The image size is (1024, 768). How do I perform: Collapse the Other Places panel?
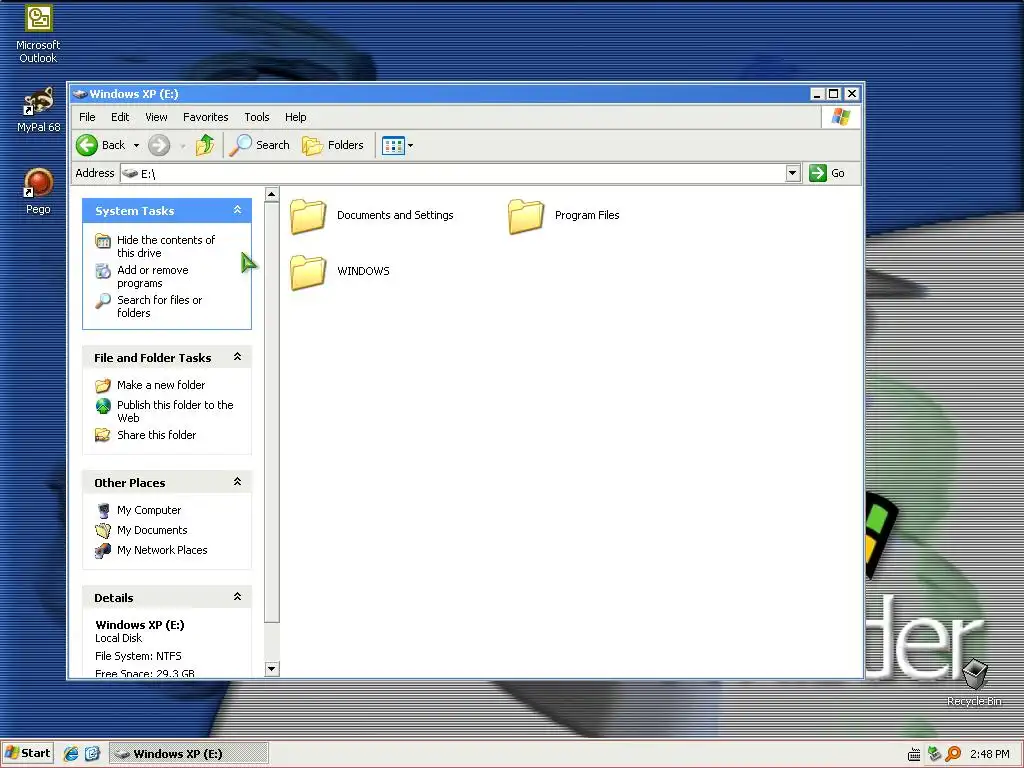[237, 481]
